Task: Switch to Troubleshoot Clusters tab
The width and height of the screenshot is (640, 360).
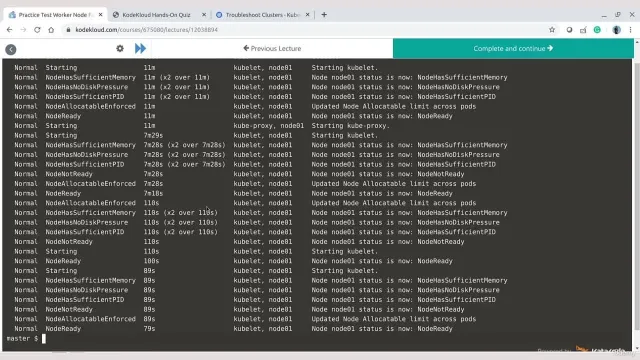Action: pyautogui.click(x=262, y=15)
